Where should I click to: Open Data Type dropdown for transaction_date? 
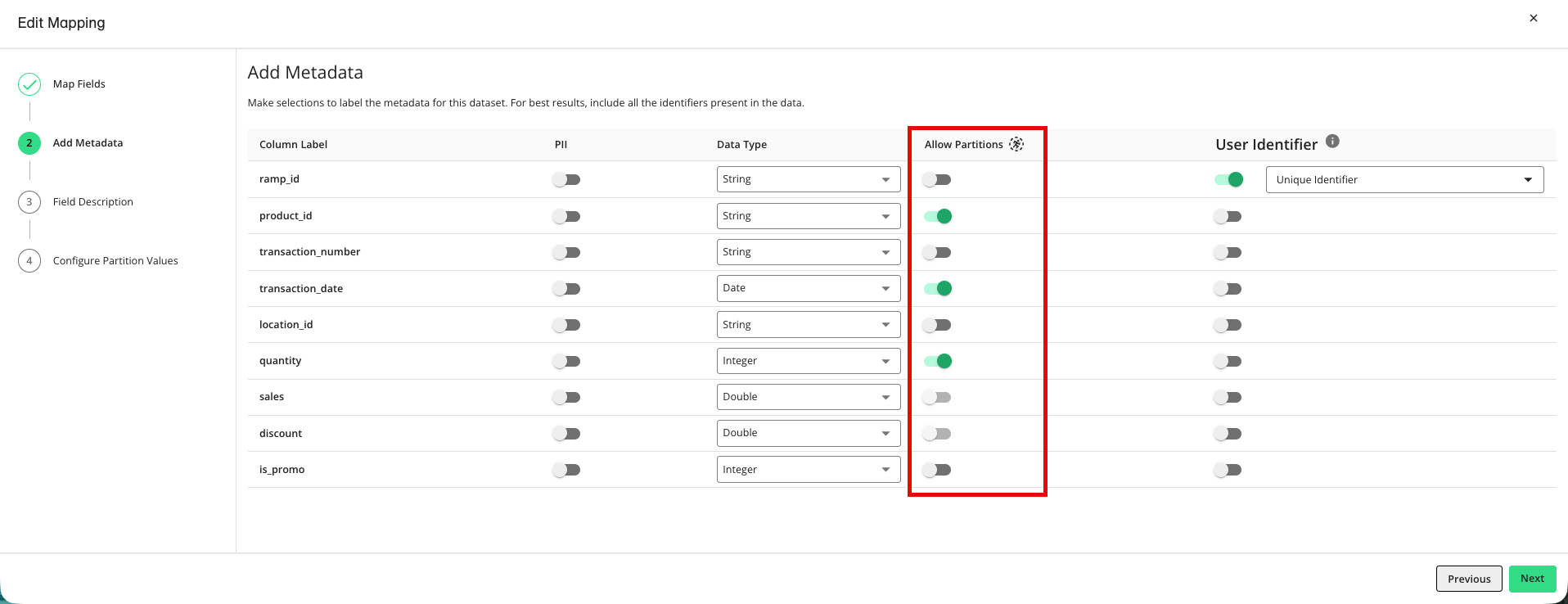coord(809,288)
